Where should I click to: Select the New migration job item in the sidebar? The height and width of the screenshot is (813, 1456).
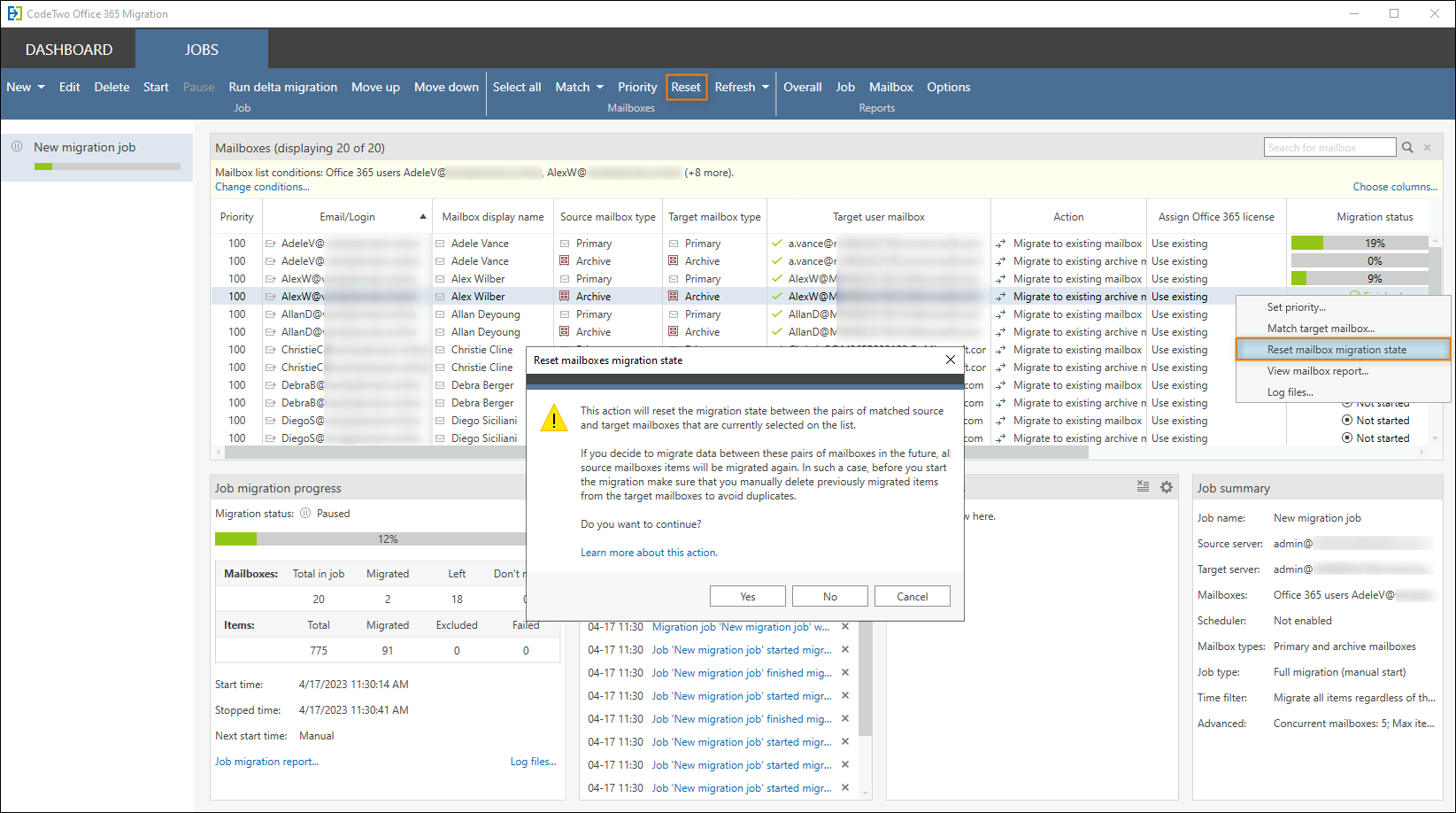click(97, 156)
